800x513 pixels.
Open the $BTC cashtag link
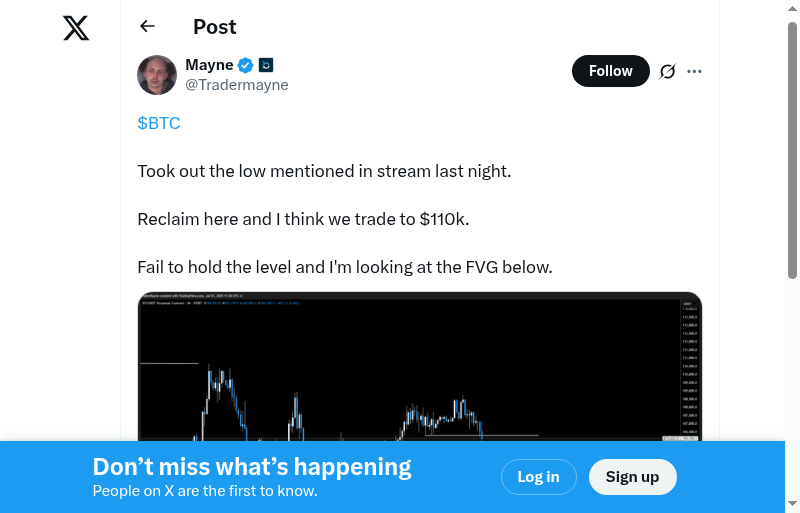point(158,123)
